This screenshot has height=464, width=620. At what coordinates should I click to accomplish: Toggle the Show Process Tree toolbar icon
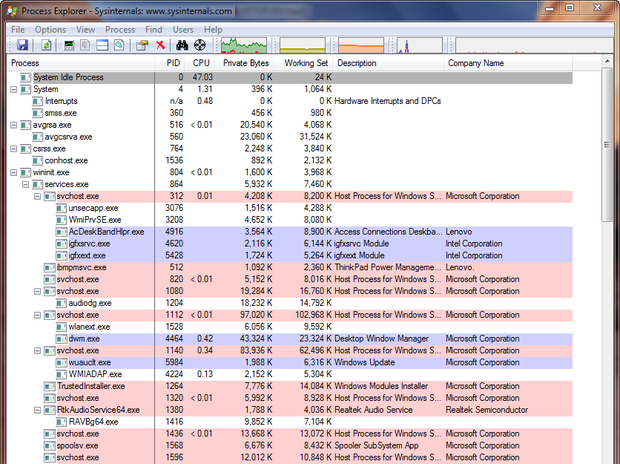[85, 45]
